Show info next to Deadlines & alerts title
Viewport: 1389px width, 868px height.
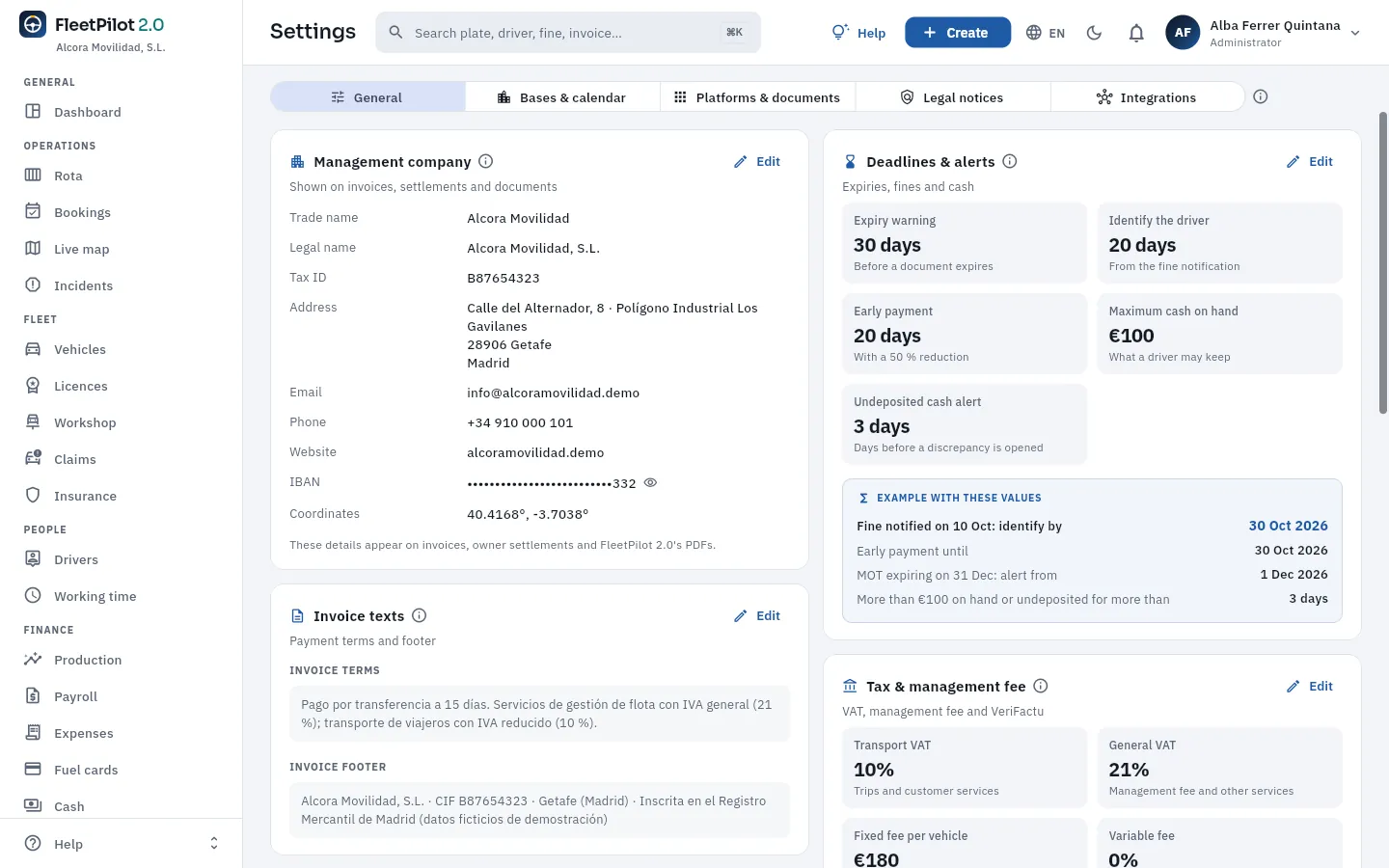1010,162
